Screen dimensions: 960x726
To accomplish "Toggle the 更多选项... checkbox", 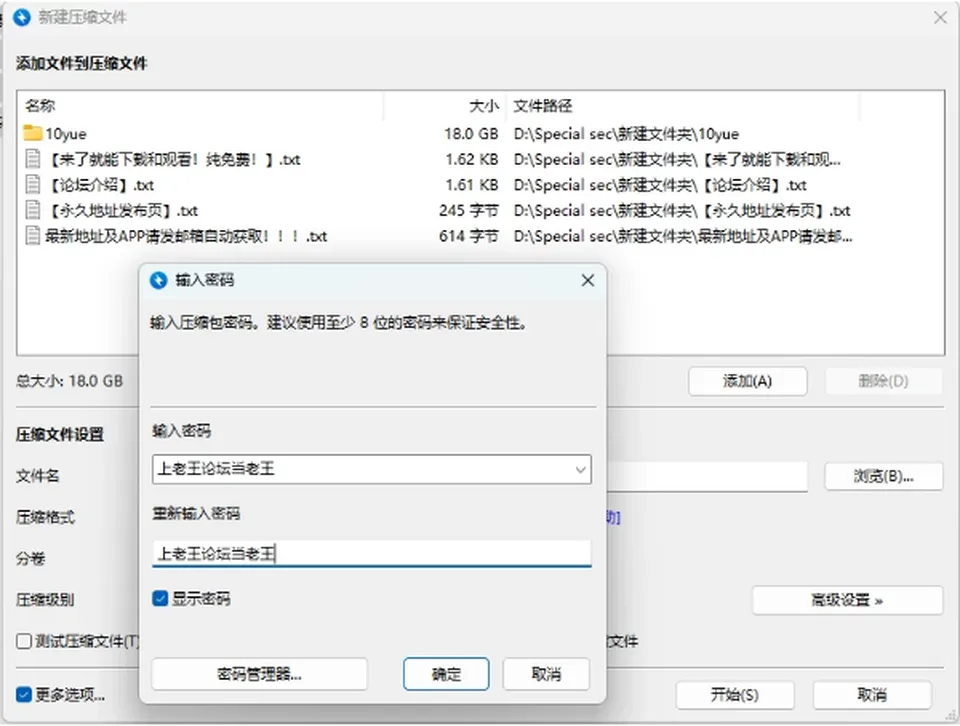I will (24, 695).
